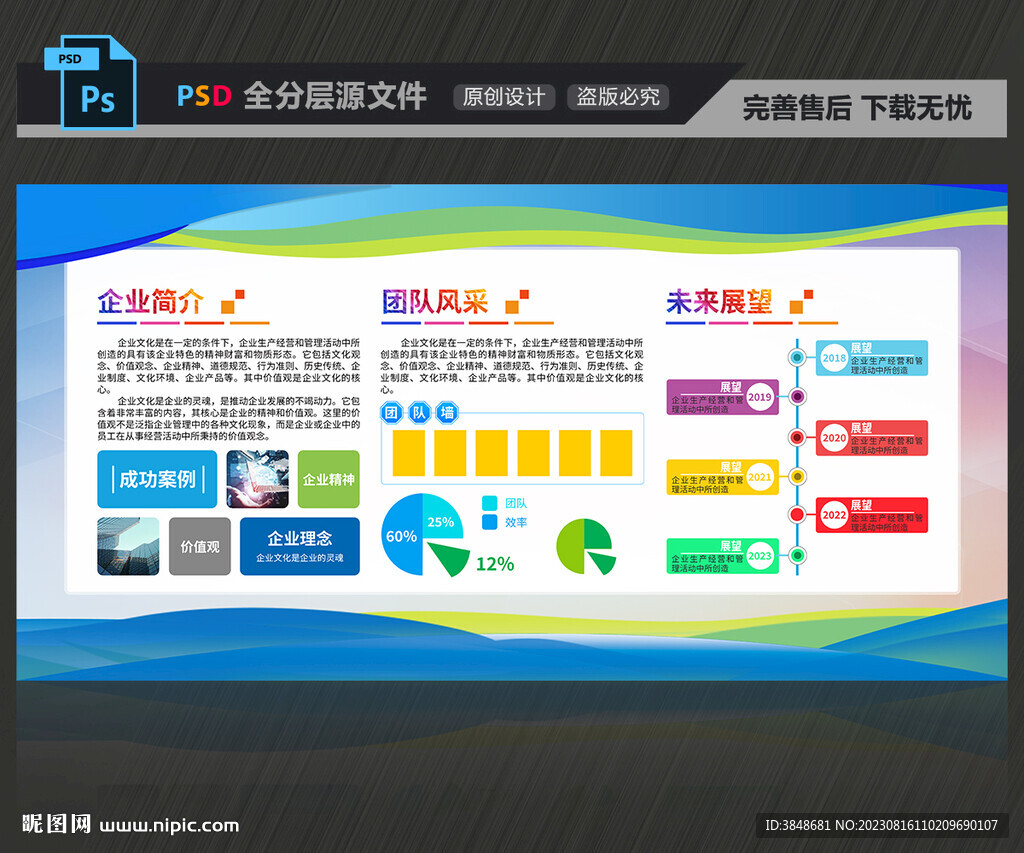1024x853 pixels.
Task: Click the green timeline node beside 2023
Action: pyautogui.click(x=797, y=555)
